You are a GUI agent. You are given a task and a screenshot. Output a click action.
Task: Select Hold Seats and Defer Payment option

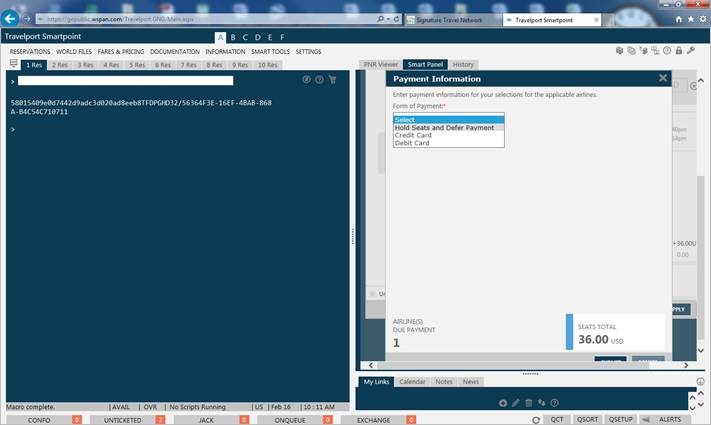(x=448, y=128)
